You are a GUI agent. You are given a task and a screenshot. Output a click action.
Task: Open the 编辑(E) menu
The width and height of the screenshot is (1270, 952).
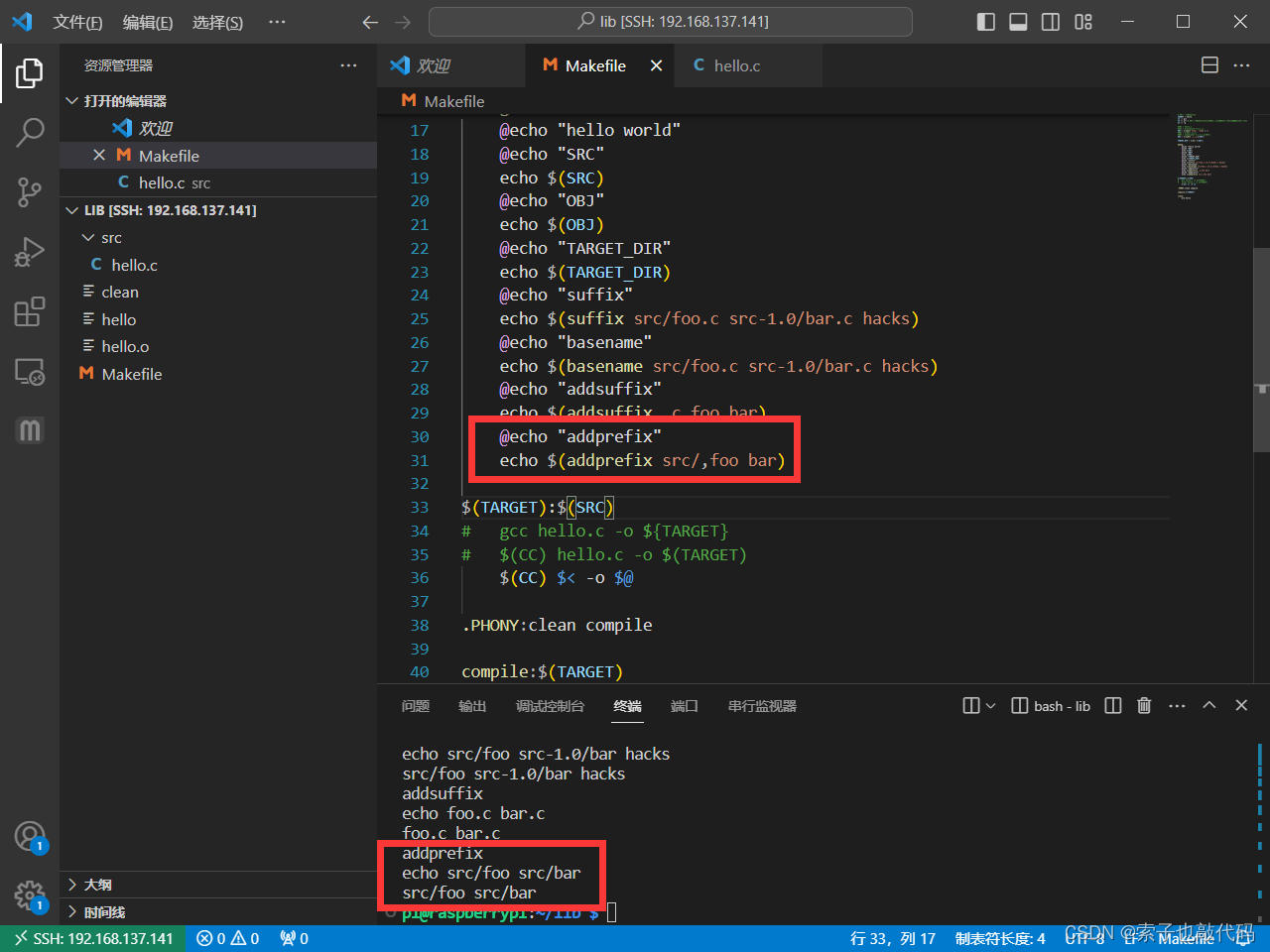[148, 22]
